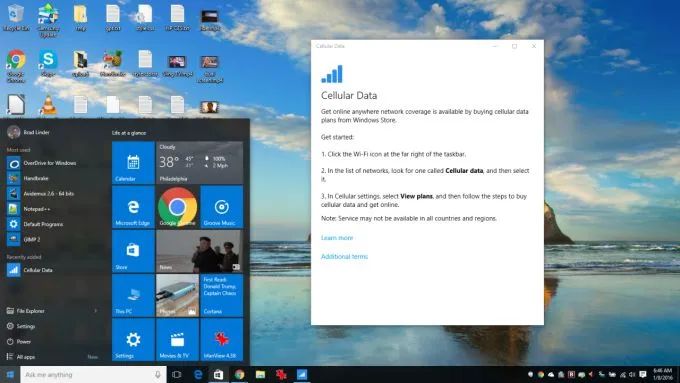
Task: Click the Windows Start button
Action: pos(10,374)
